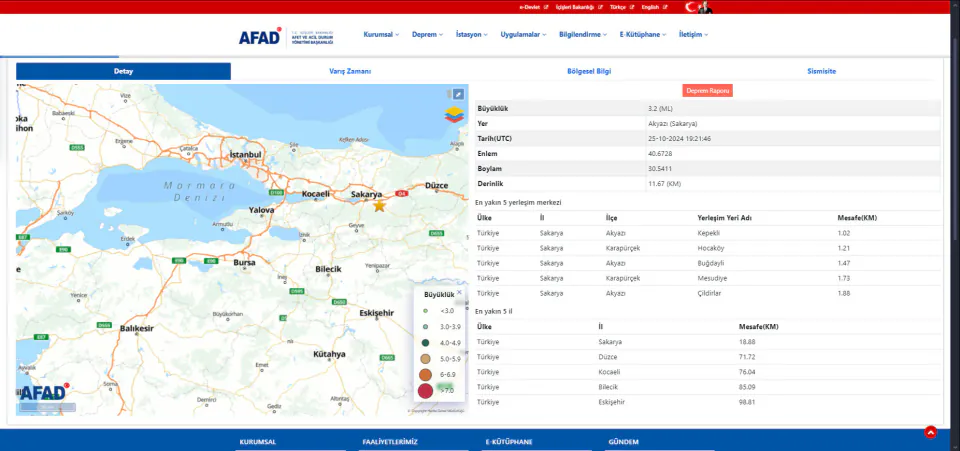The width and height of the screenshot is (960, 451).
Task: Click the magnitude value 3.2 (ML)
Action: (661, 109)
